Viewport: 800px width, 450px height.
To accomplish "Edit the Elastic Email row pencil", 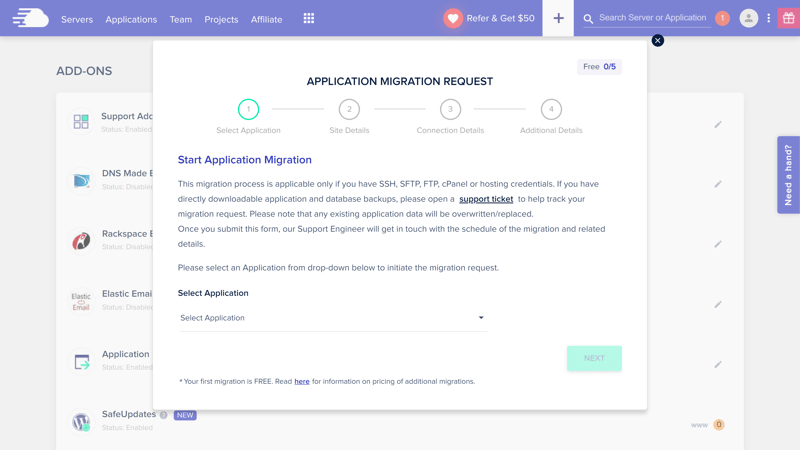I will click(718, 304).
